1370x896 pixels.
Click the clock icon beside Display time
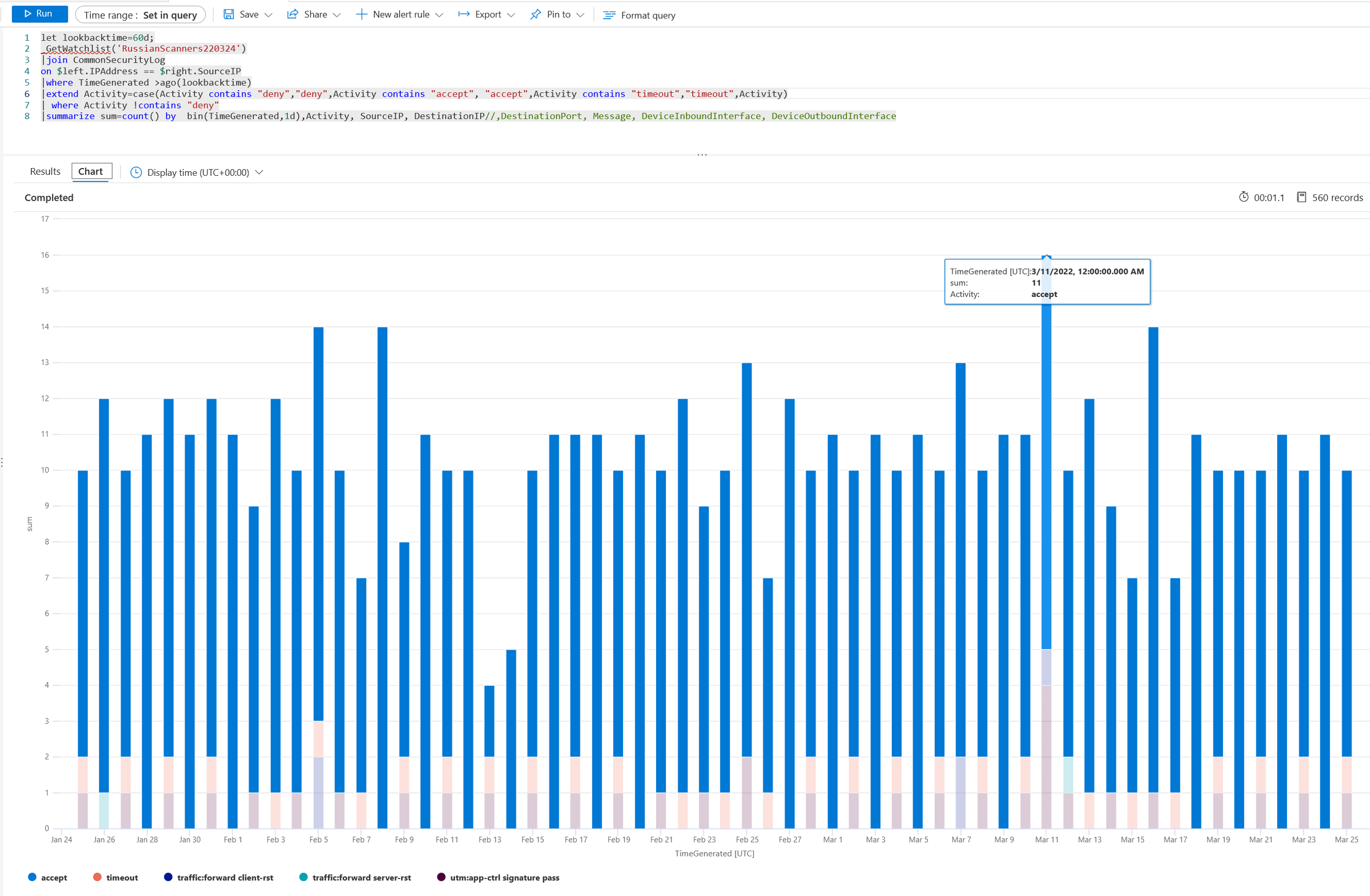pos(136,172)
